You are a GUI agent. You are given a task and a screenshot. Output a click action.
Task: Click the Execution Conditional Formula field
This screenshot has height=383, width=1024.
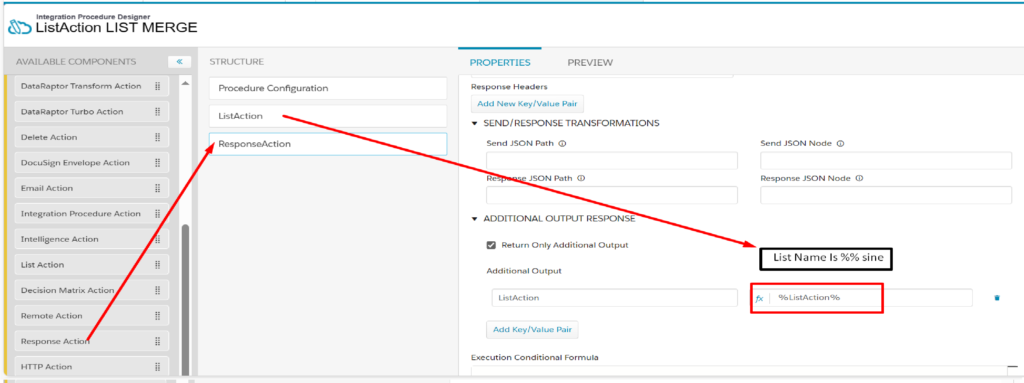click(739, 371)
